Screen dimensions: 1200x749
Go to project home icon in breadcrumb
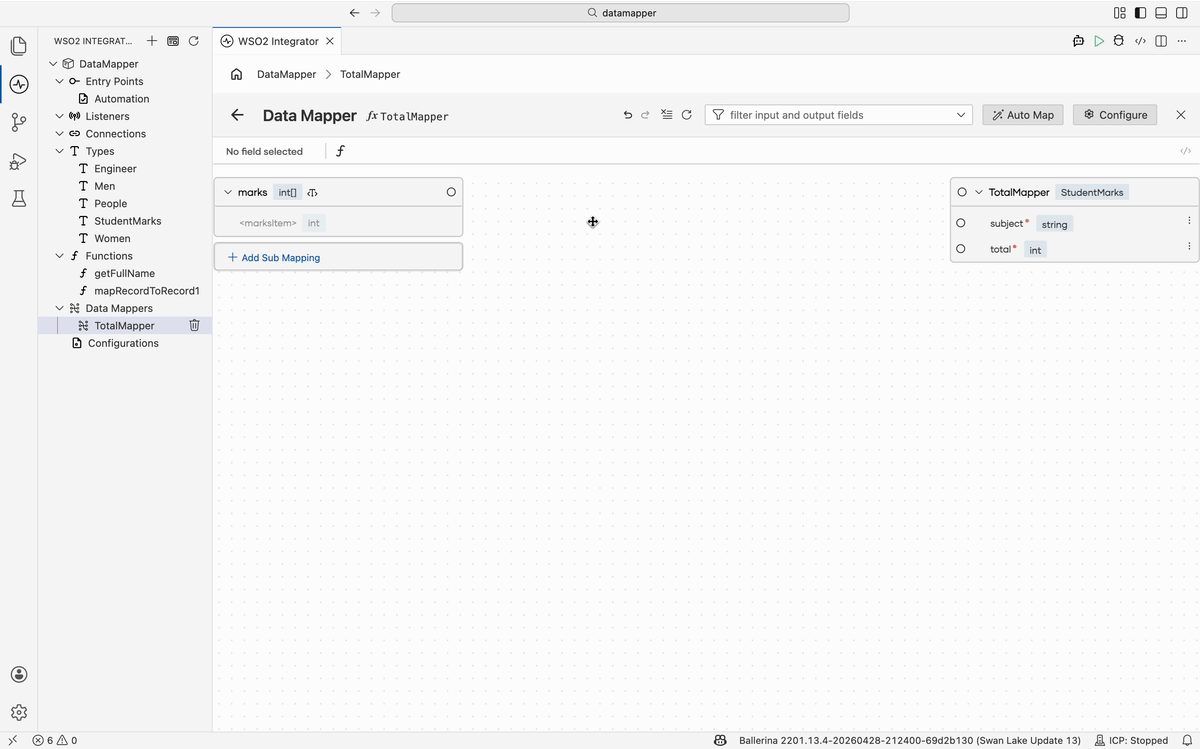pos(237,74)
